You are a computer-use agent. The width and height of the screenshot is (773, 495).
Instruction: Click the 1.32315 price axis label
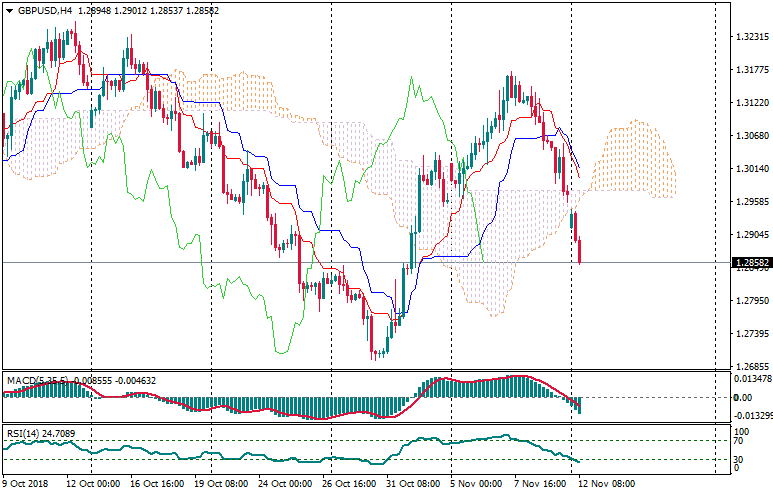pyautogui.click(x=750, y=37)
